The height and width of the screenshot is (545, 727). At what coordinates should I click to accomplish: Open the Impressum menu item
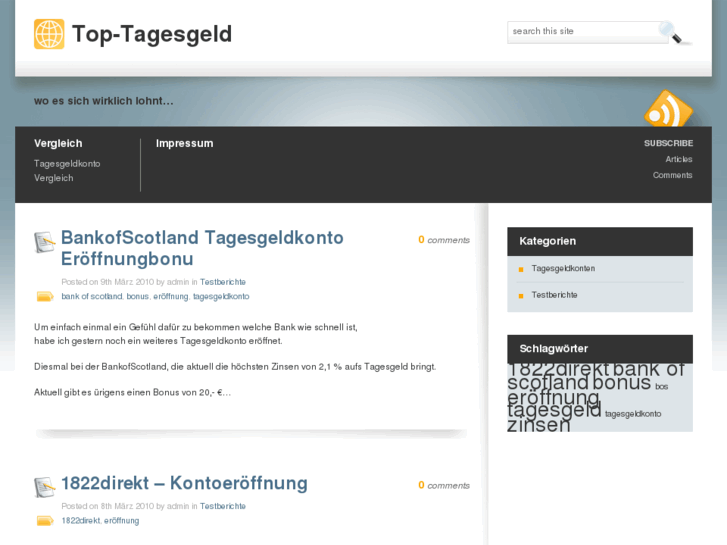tap(185, 143)
